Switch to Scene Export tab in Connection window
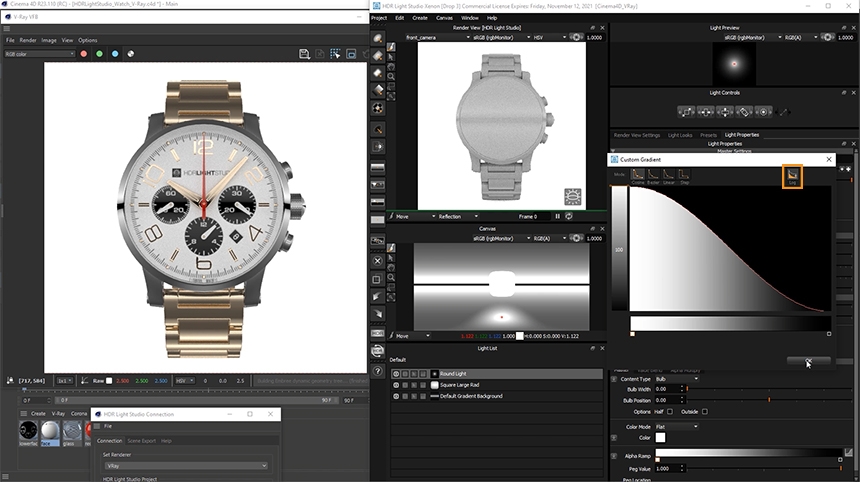 (142, 441)
